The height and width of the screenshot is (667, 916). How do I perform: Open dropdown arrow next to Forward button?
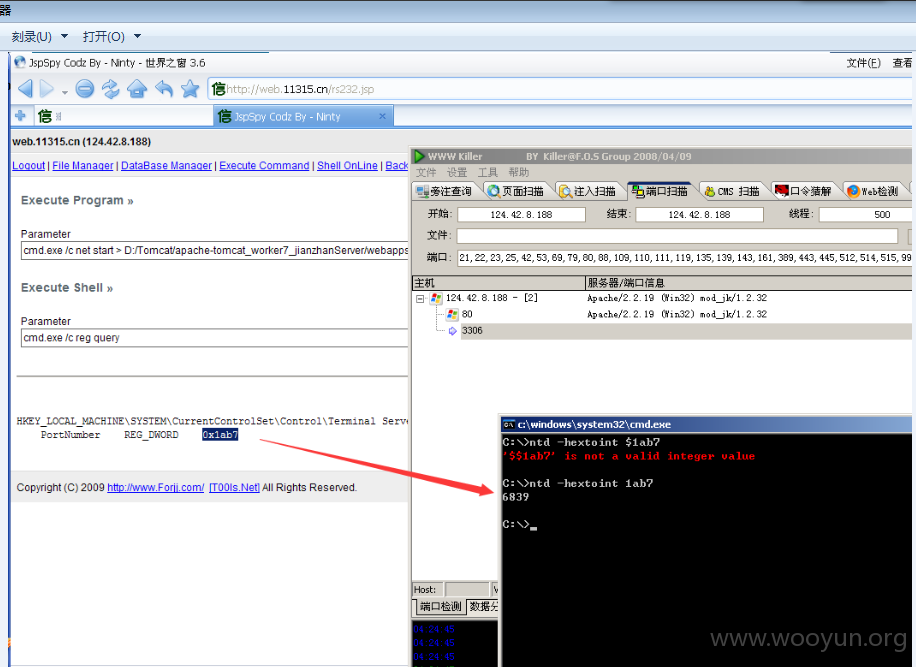[x=64, y=92]
